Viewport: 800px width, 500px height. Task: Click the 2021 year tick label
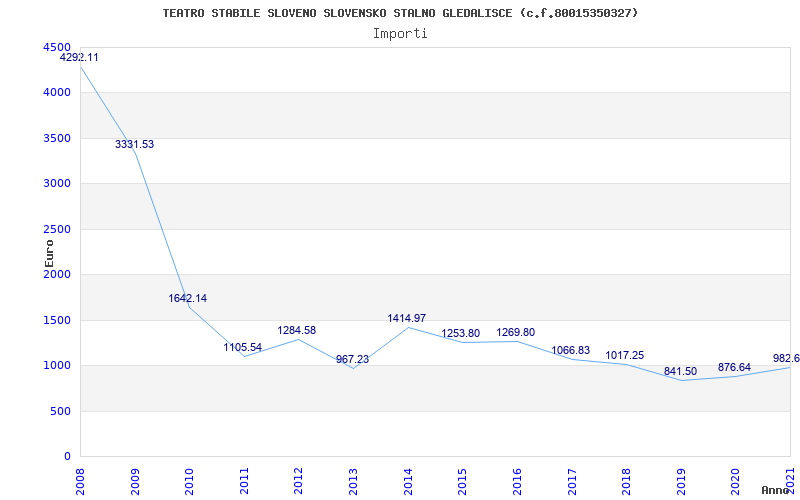click(790, 481)
